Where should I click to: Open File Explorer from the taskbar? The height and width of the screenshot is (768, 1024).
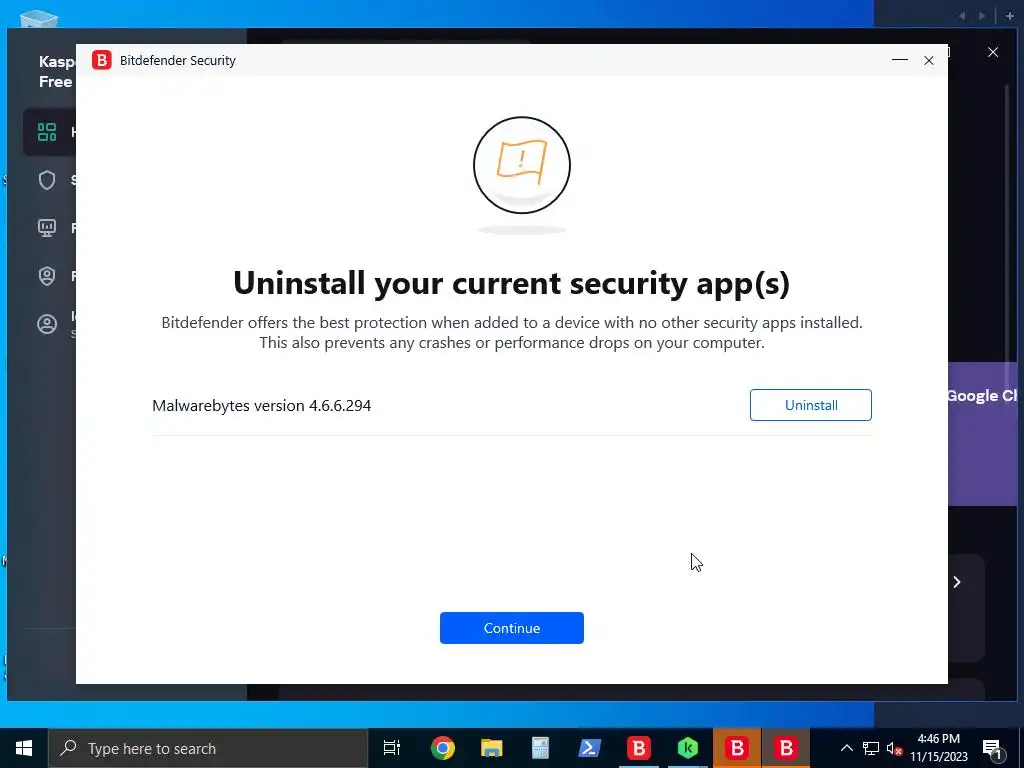pos(491,748)
